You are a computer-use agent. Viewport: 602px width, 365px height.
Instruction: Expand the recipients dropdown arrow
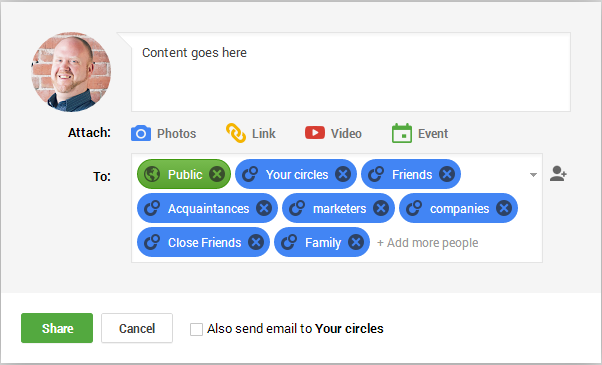[x=533, y=175]
